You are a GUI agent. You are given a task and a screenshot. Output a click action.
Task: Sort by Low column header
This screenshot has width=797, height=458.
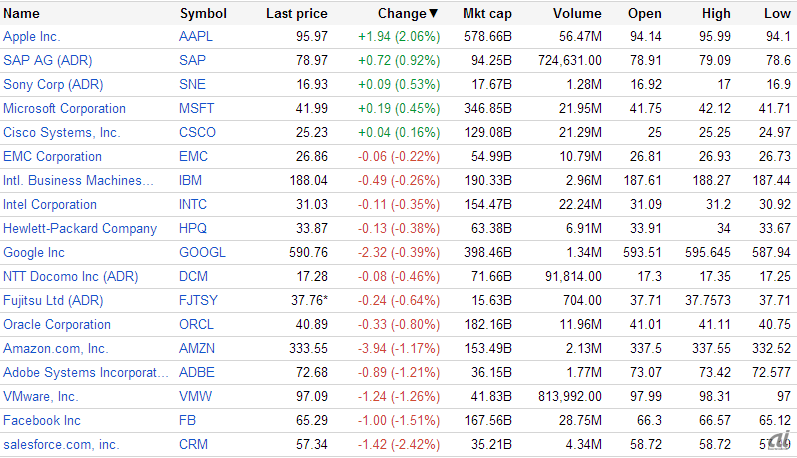[776, 14]
